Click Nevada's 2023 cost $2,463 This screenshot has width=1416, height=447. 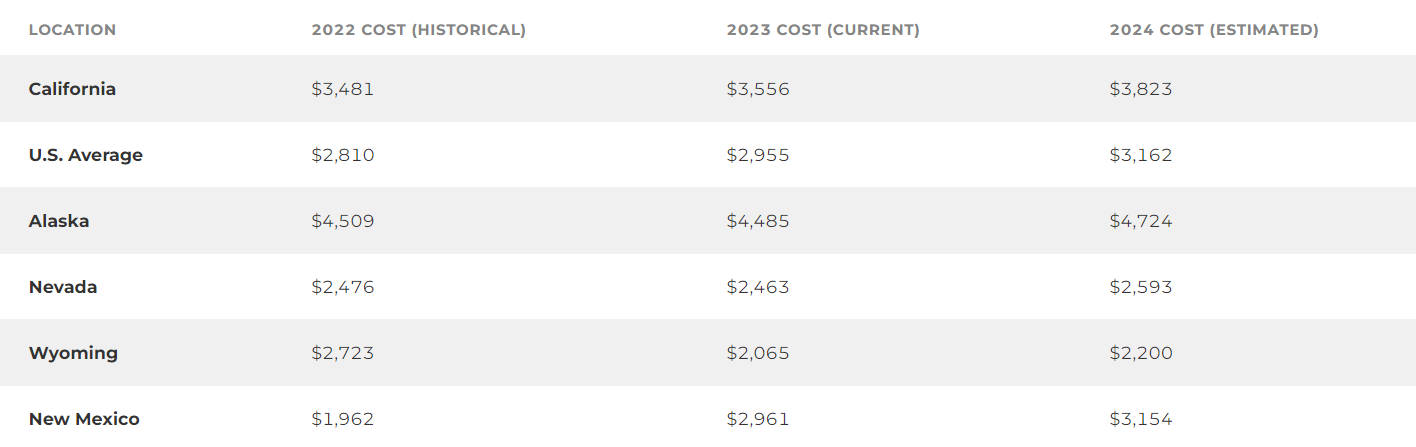758,287
